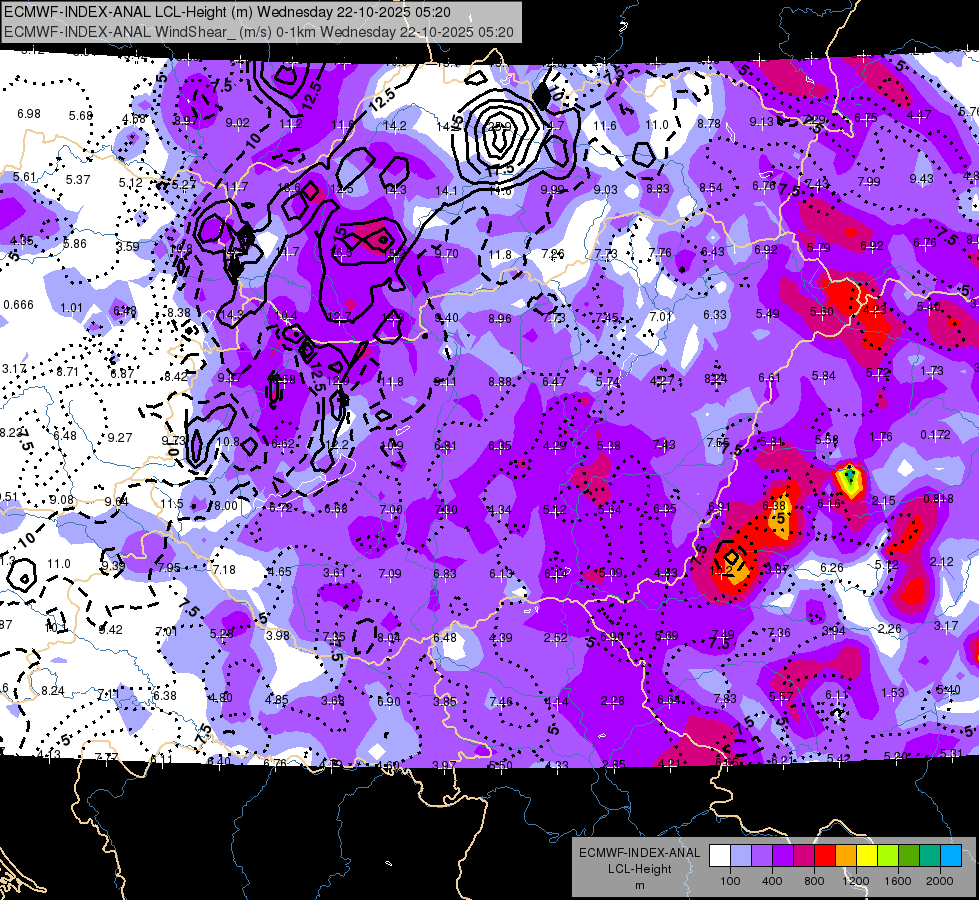Viewport: 979px width, 900px height.
Task: Click the wind shear value 1.01
Action: (x=71, y=308)
